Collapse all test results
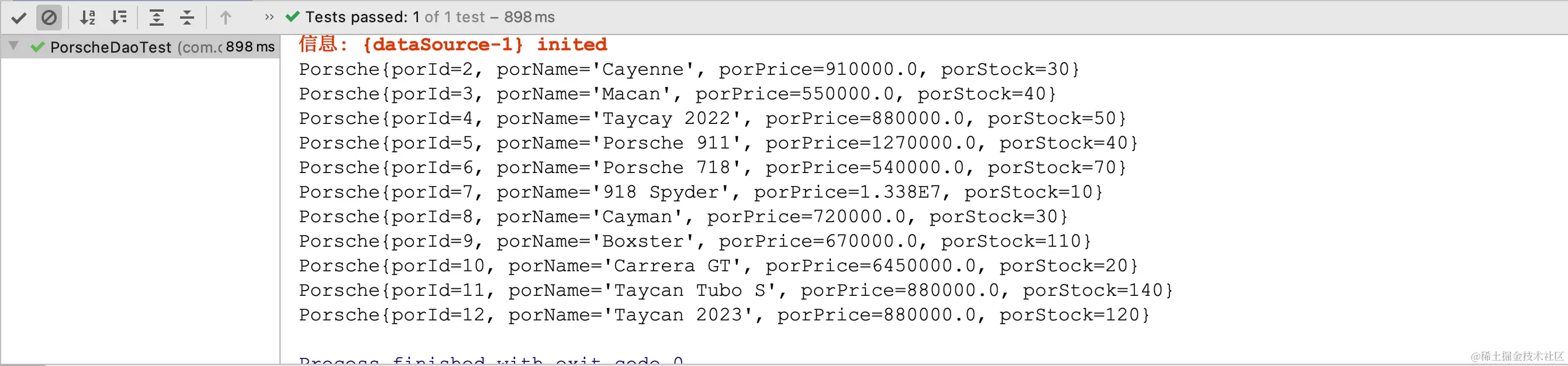This screenshot has height=366, width=1568. [x=187, y=18]
